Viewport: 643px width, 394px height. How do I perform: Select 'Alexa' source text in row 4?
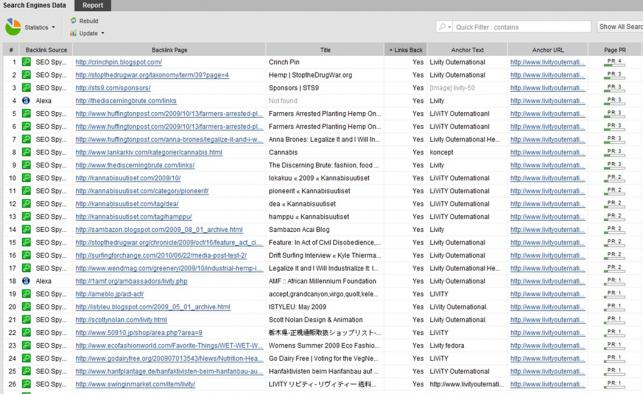tap(43, 100)
